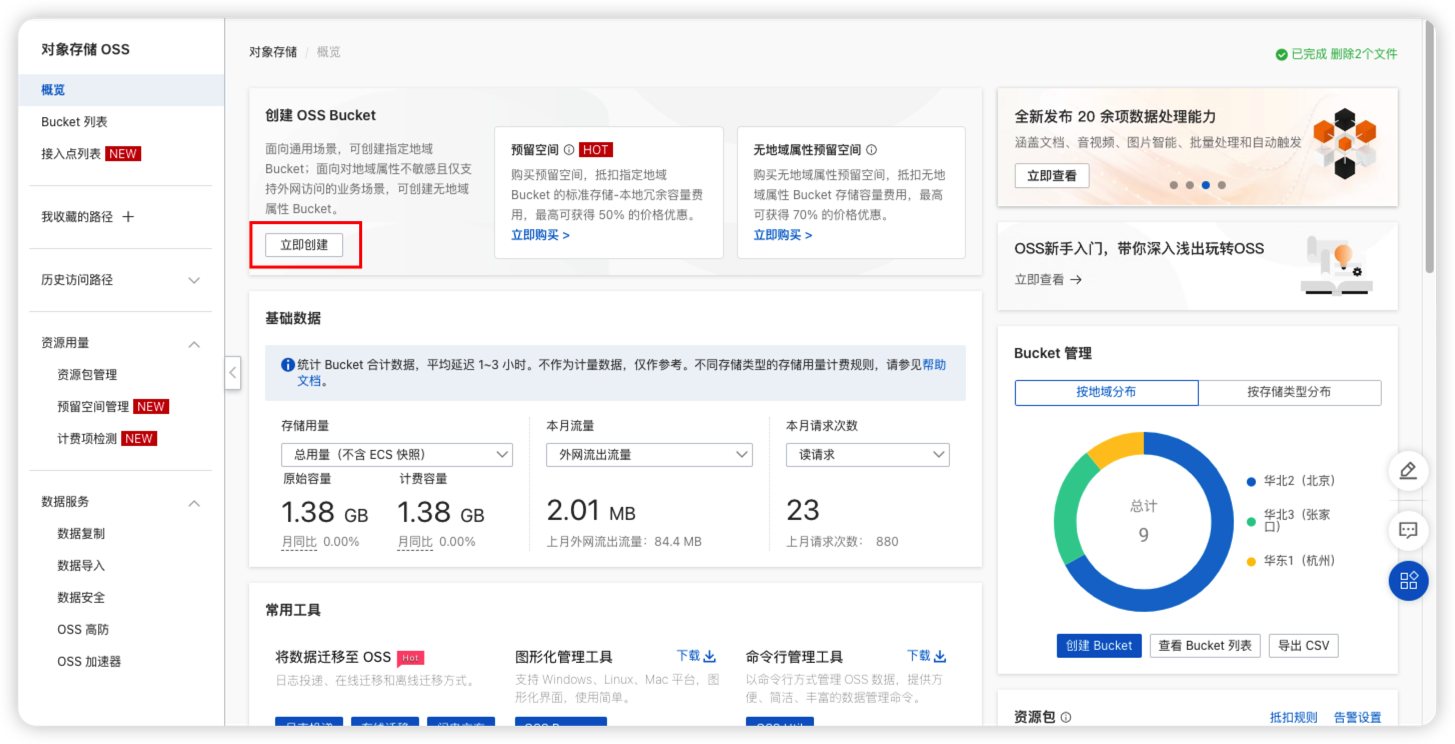Click 导出 CSV button

[x=1304, y=646]
